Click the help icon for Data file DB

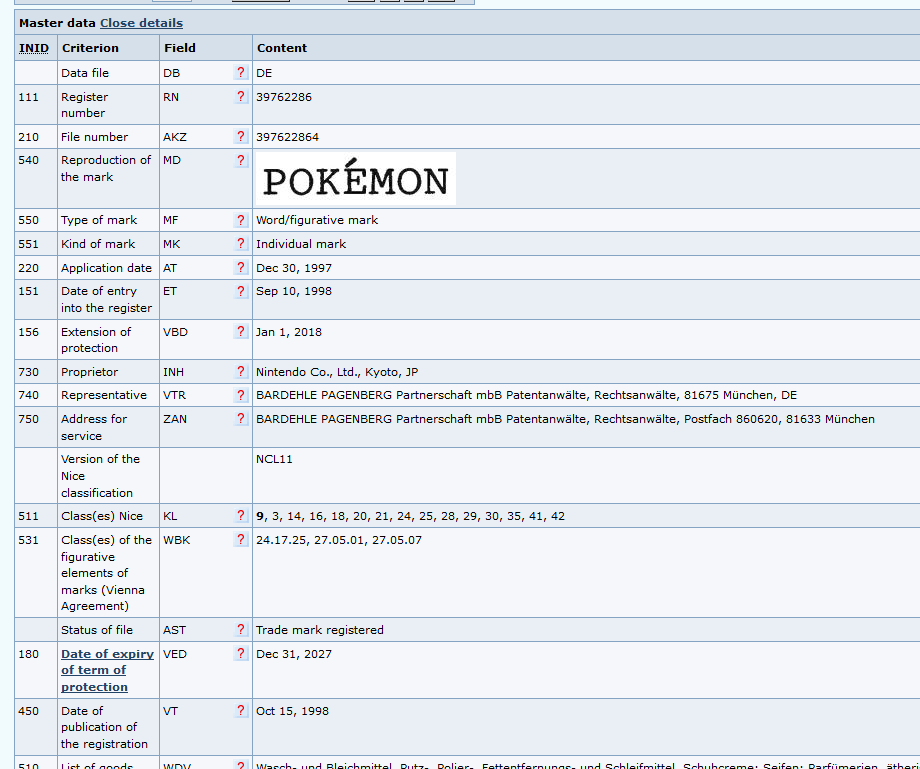[241, 72]
